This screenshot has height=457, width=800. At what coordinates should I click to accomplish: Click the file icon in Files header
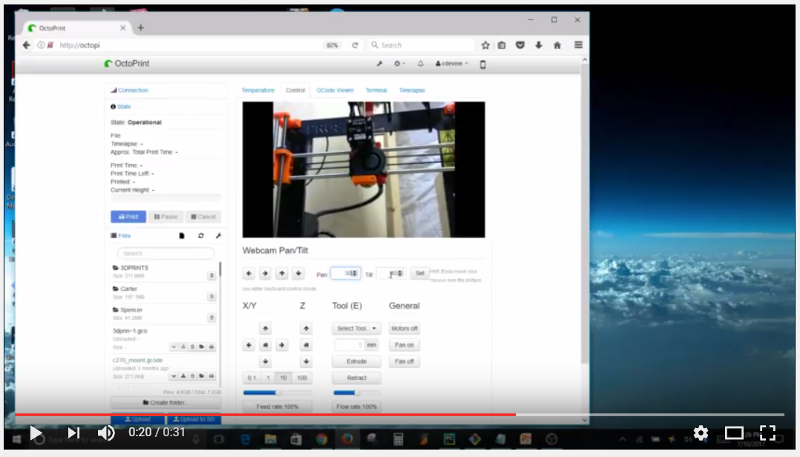click(x=182, y=236)
